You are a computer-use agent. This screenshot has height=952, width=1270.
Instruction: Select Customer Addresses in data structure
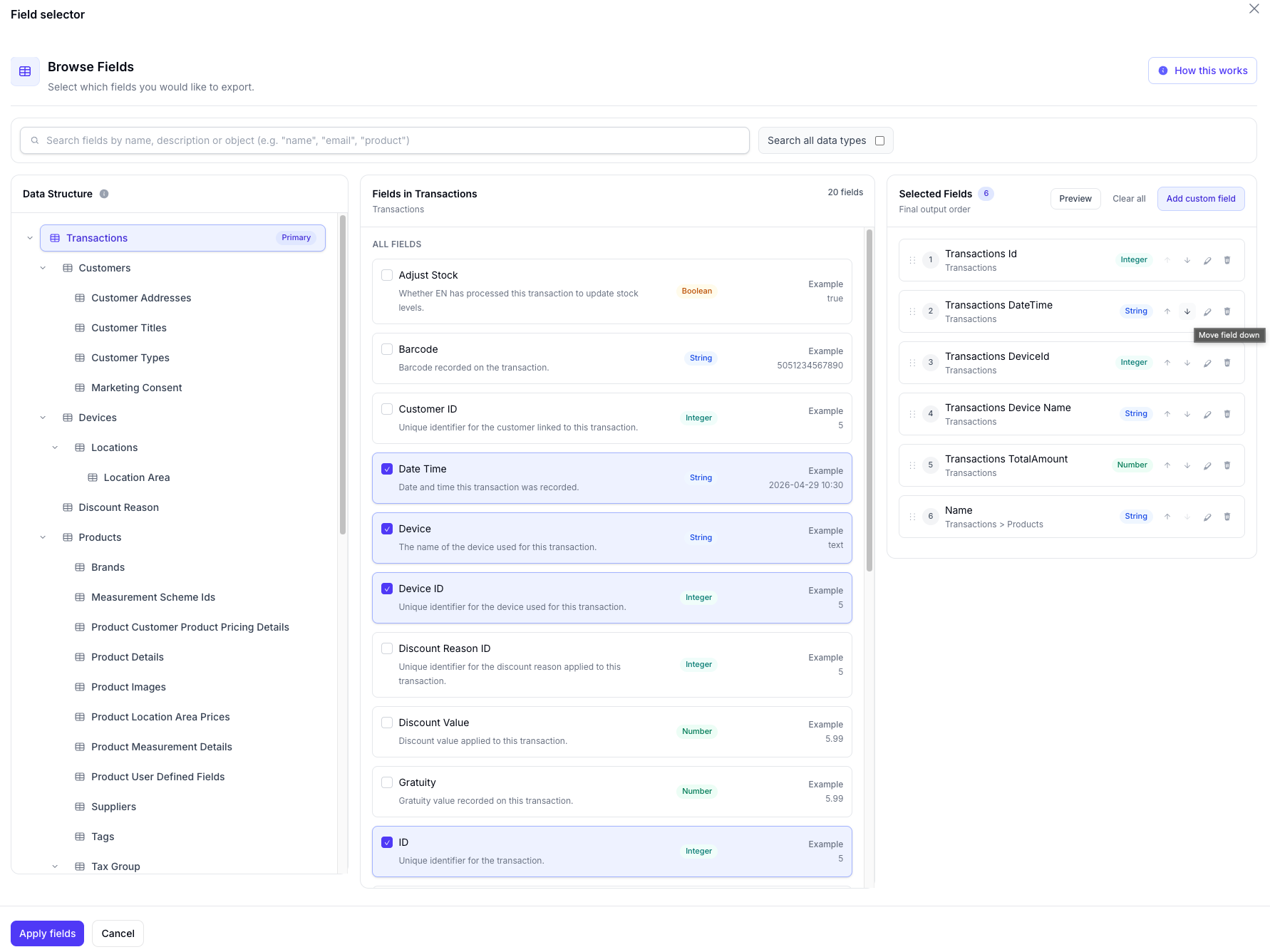point(141,298)
